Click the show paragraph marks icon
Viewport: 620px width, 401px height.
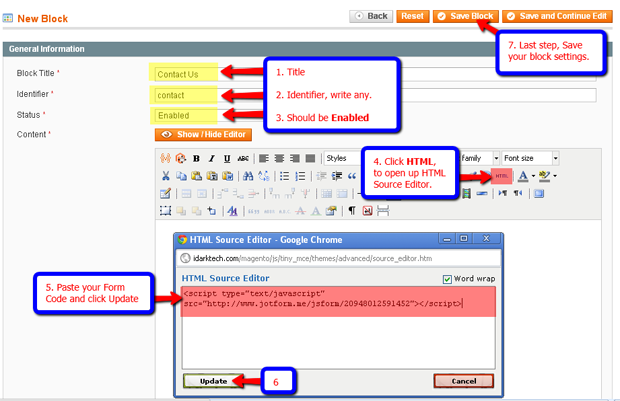point(352,211)
